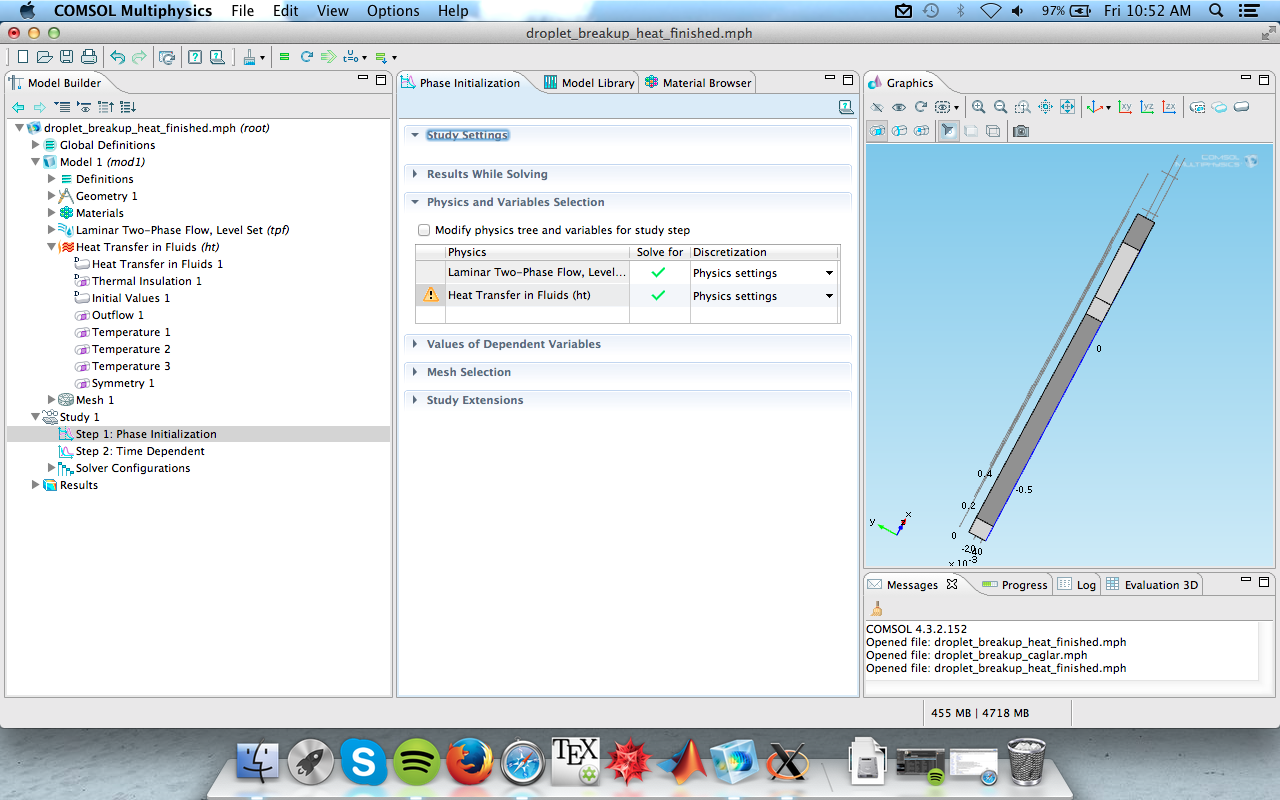Select Step 2: Time Dependent node

(140, 451)
